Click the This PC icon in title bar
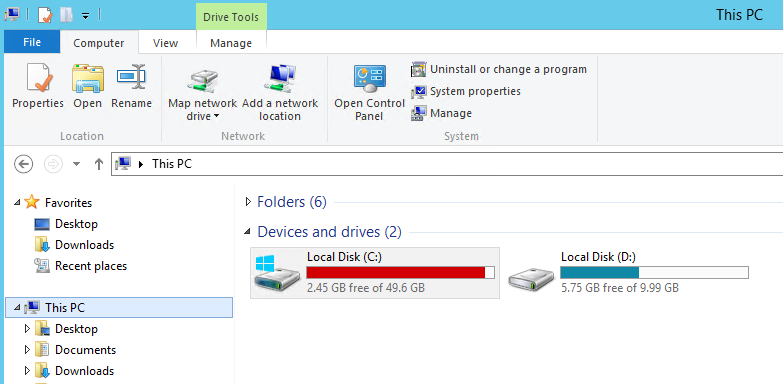 [x=12, y=15]
